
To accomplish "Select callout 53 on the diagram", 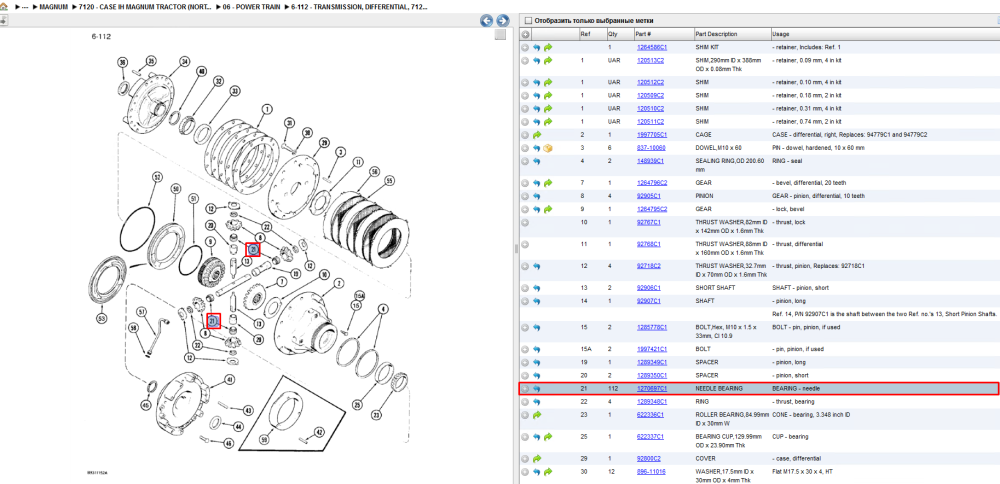I will [101, 318].
